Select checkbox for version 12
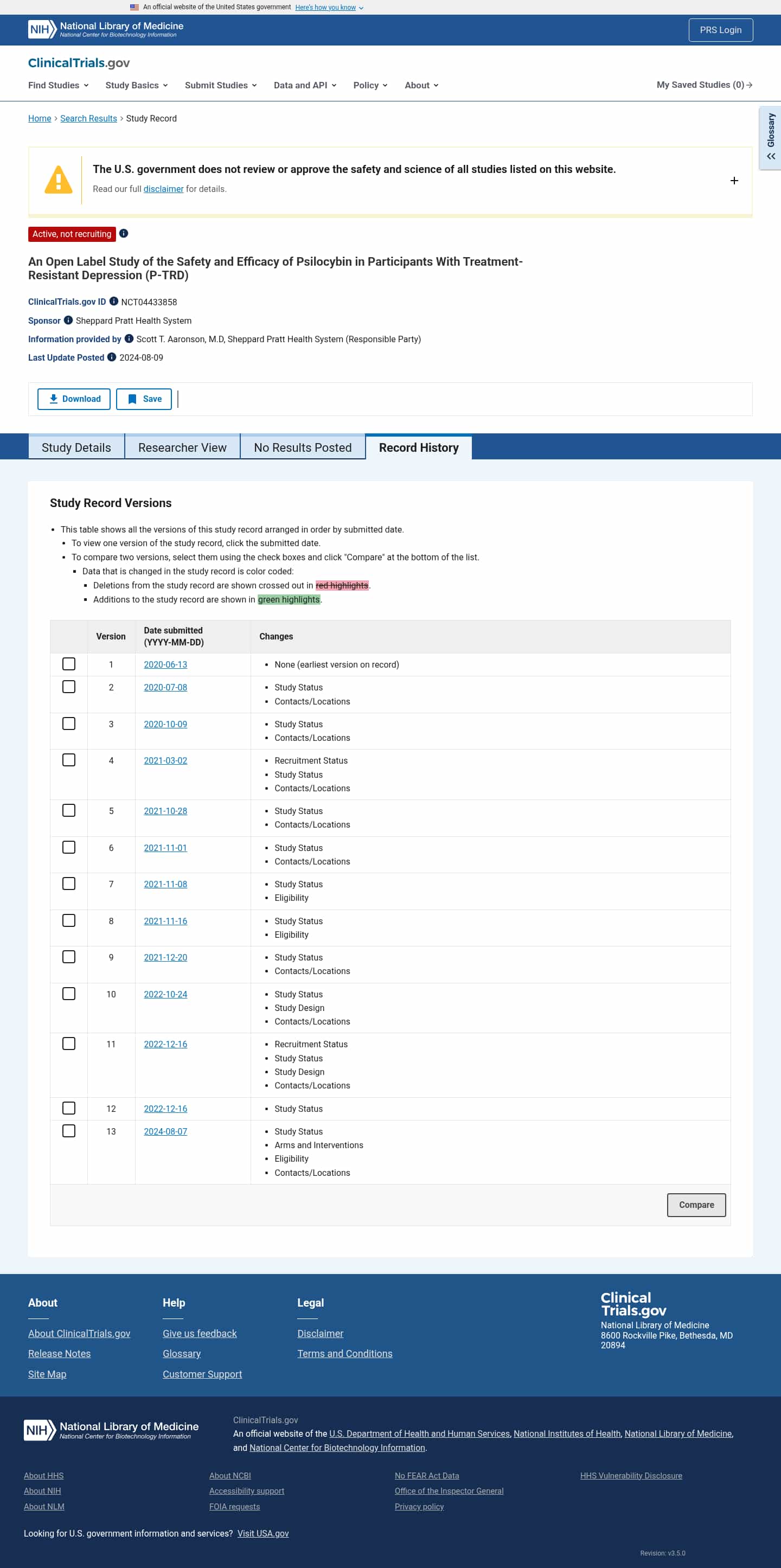This screenshot has width=781, height=1568. pos(69,1109)
